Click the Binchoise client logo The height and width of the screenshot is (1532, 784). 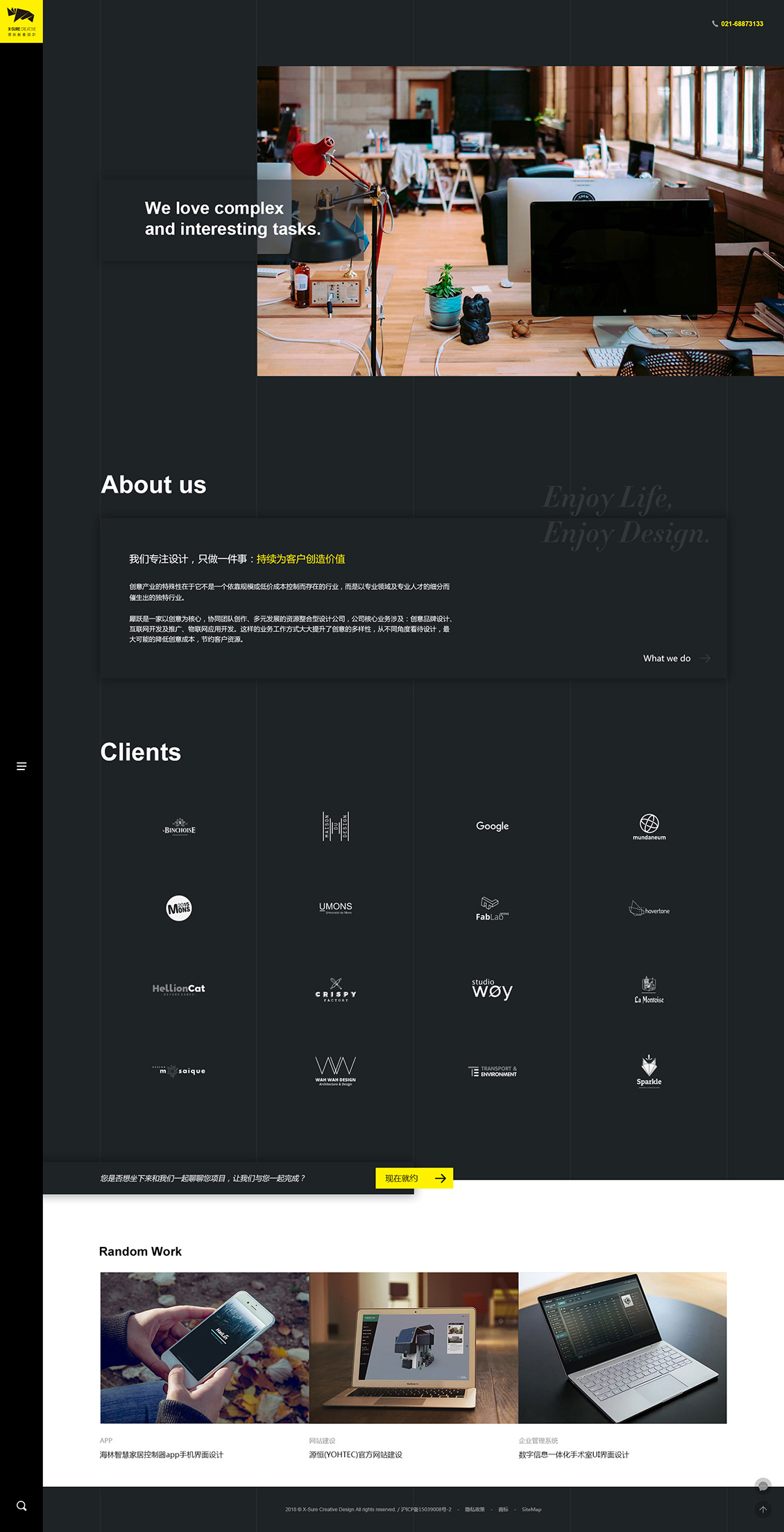pyautogui.click(x=179, y=826)
